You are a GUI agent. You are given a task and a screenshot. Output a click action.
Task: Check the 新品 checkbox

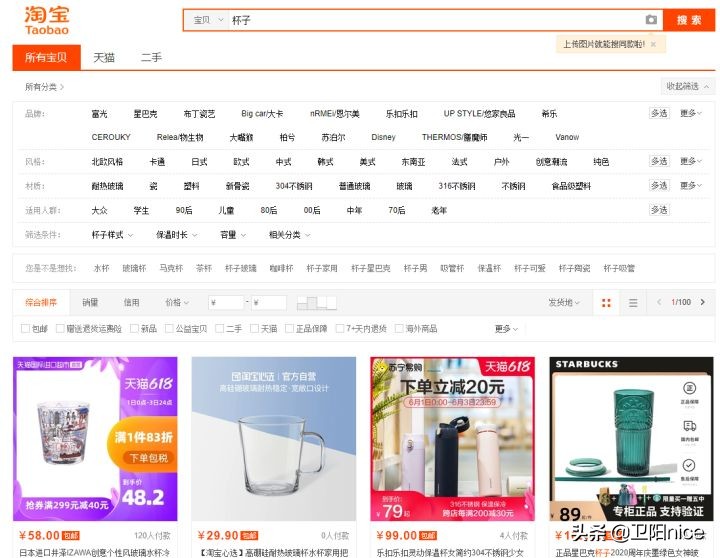point(134,328)
